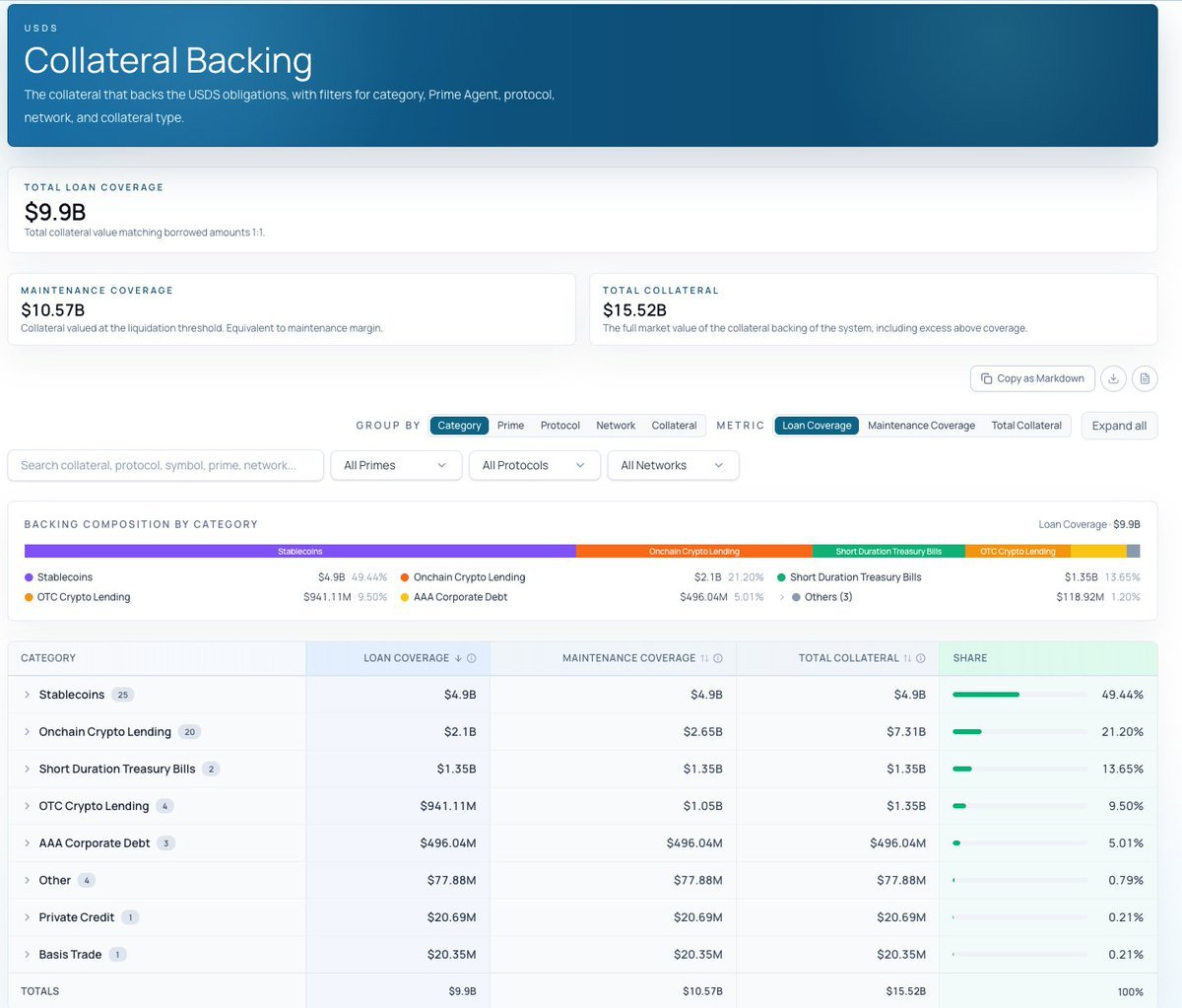The image size is (1182, 1008).
Task: Click the Loan Coverage descending sort arrow
Action: (x=458, y=658)
